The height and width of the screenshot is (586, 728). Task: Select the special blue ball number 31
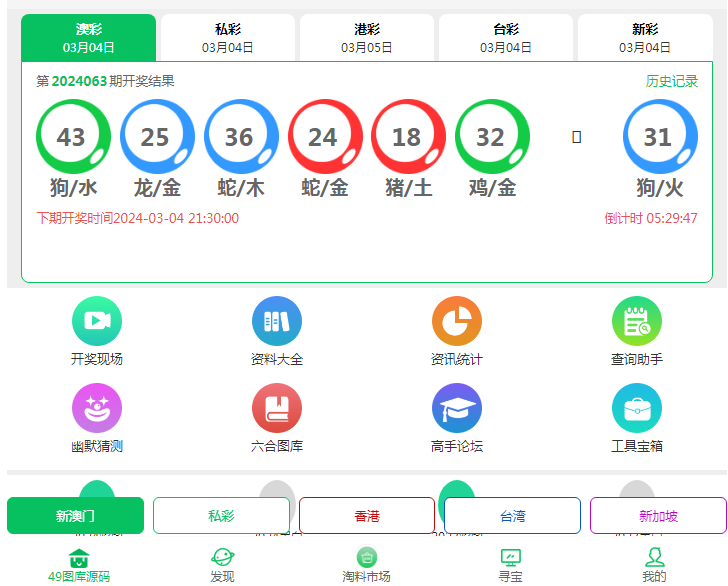tap(660, 137)
